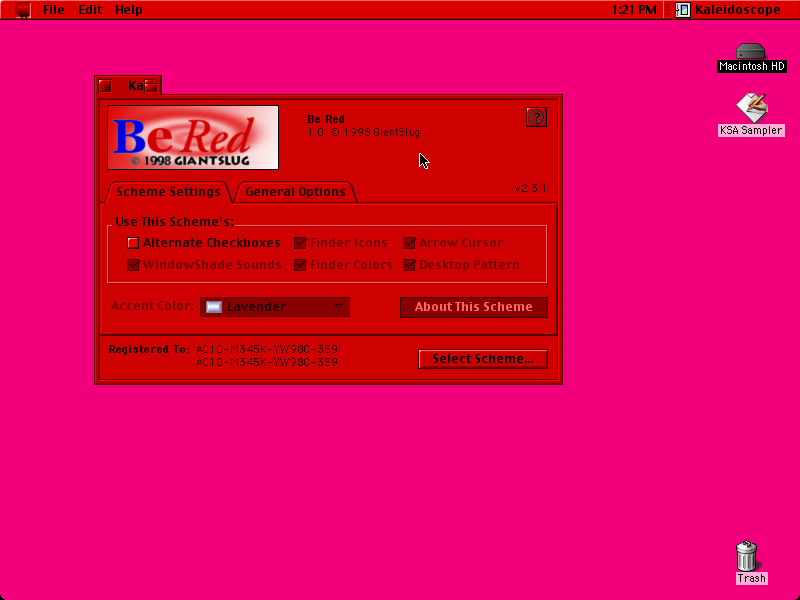Viewport: 800px width, 600px height.
Task: Click the window collapse box in title tab
Action: 151,86
